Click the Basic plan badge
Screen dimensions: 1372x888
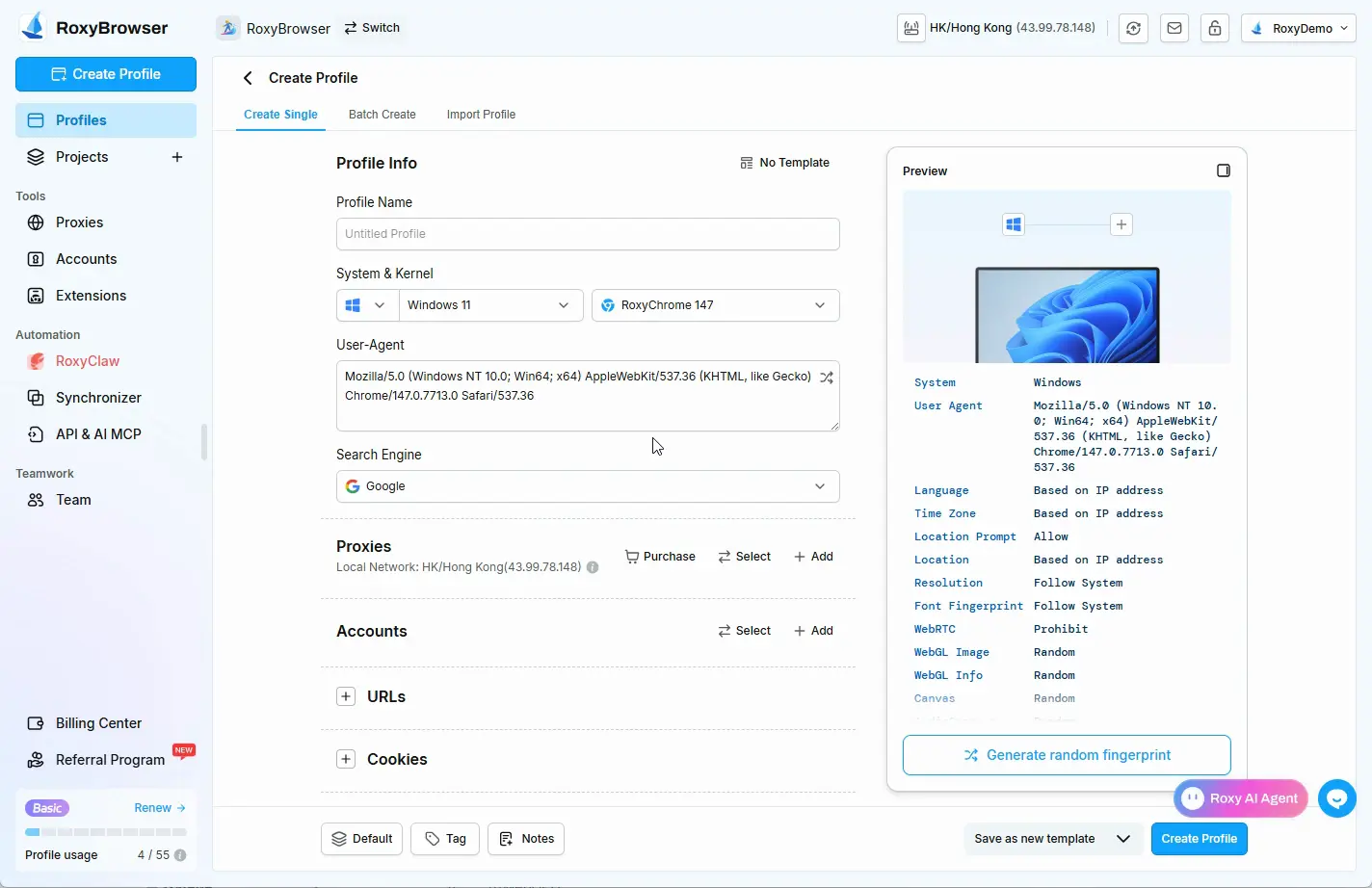click(47, 808)
